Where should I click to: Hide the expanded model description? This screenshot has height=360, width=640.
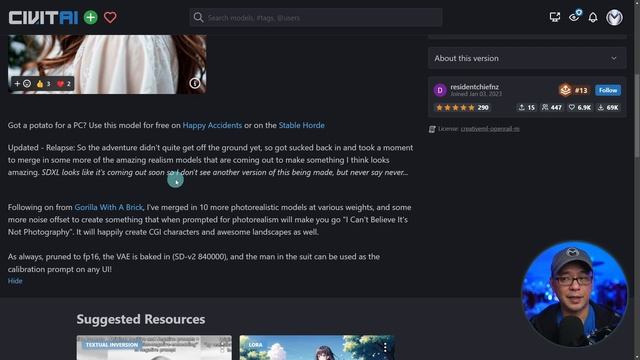click(15, 281)
